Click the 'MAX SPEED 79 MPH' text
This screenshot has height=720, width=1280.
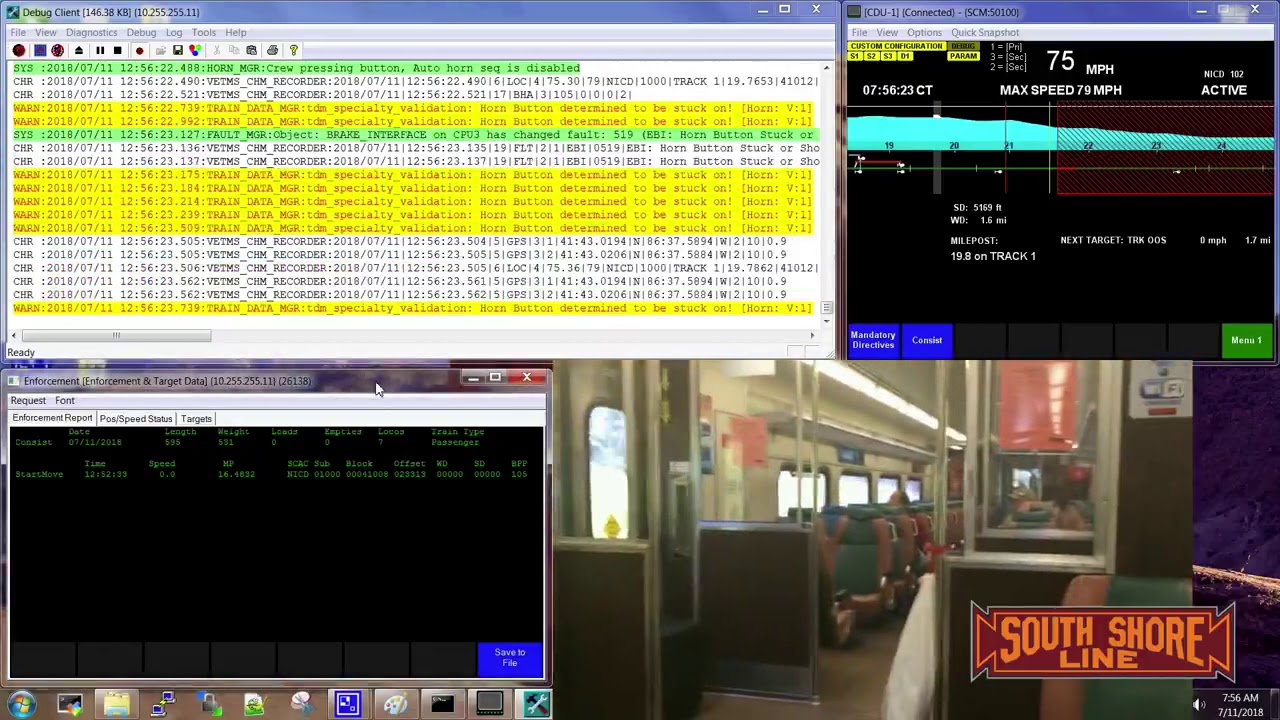point(1060,90)
